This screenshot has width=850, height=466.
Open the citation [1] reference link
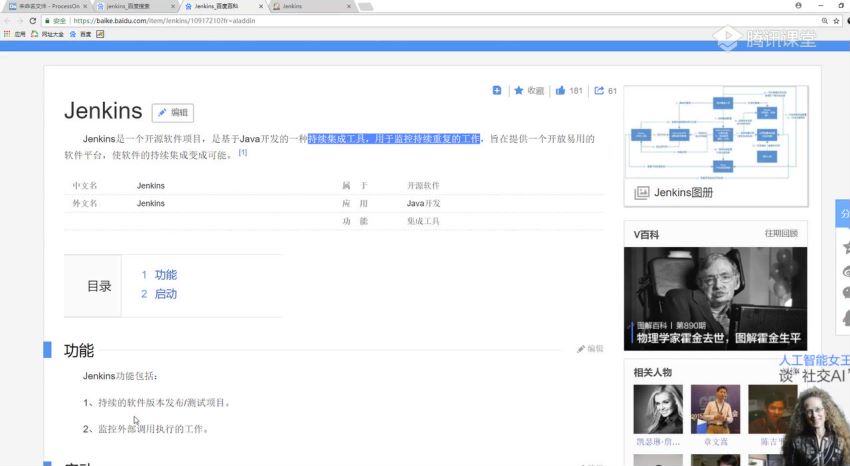click(243, 153)
